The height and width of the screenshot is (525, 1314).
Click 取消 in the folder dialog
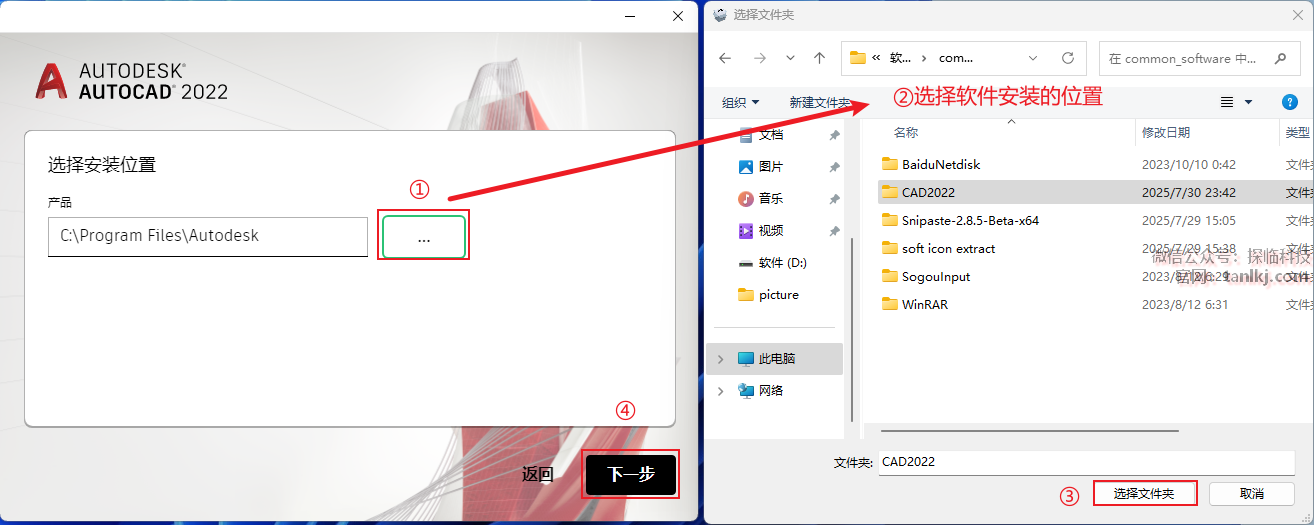pos(1252,493)
